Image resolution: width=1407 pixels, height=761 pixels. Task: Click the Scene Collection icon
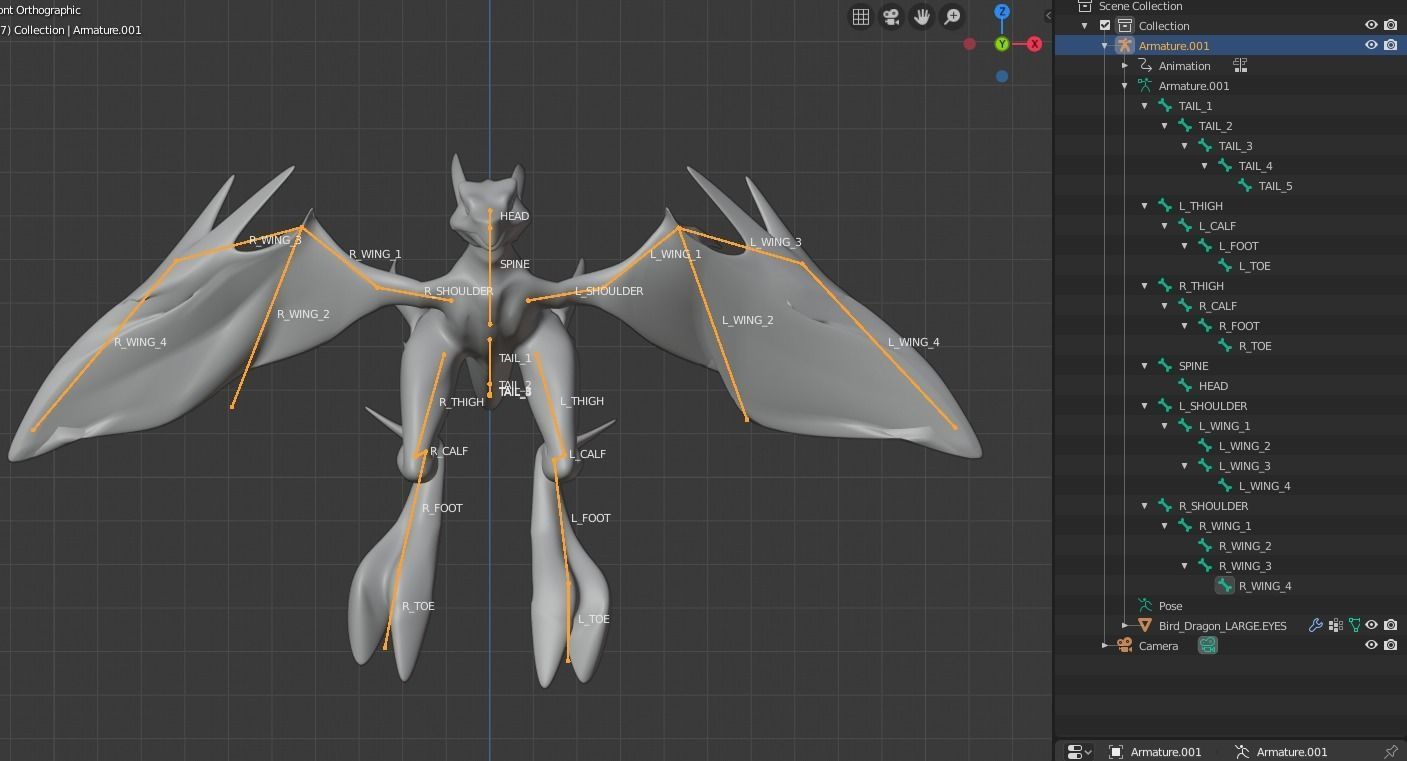[1085, 6]
